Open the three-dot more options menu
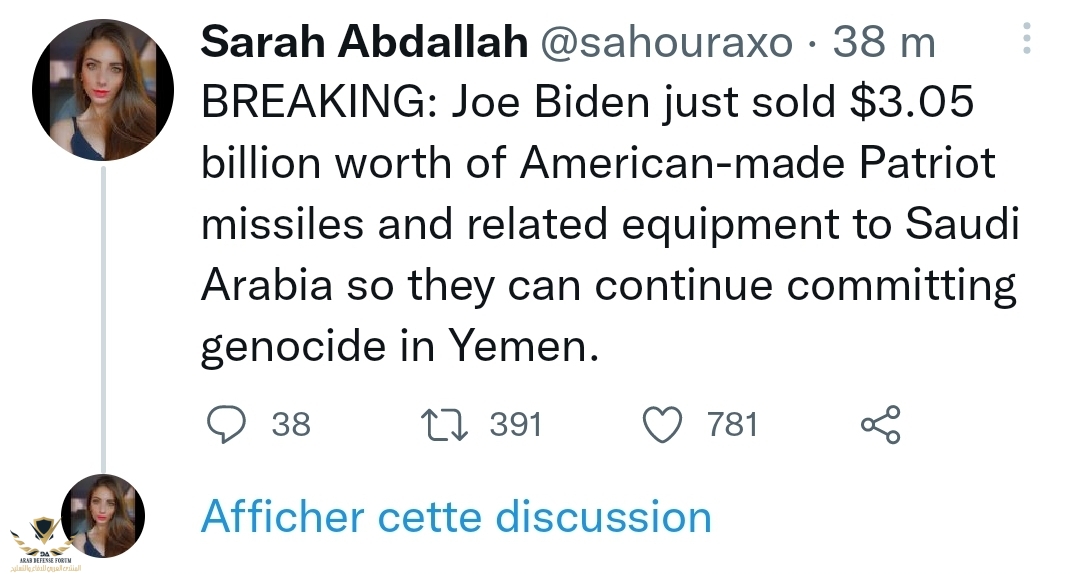 [x=1025, y=40]
